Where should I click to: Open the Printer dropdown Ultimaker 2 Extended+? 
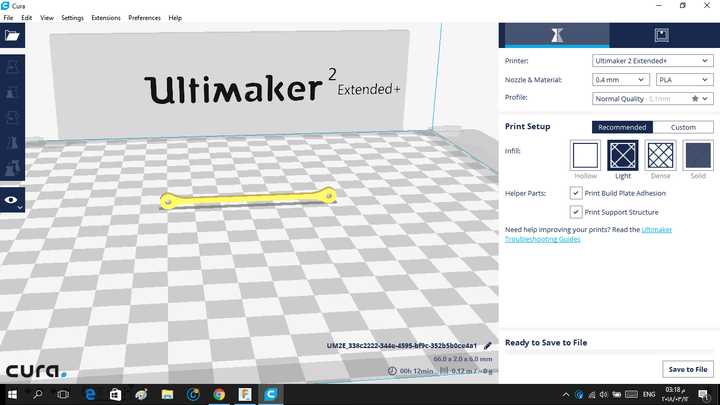652,61
